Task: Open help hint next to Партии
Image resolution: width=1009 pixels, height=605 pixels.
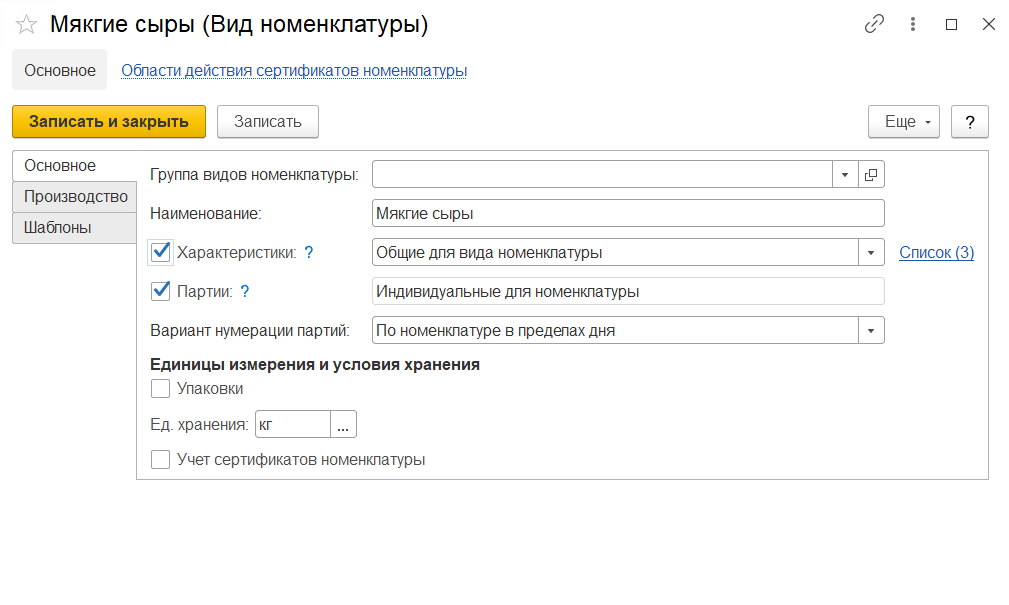Action: pos(245,292)
